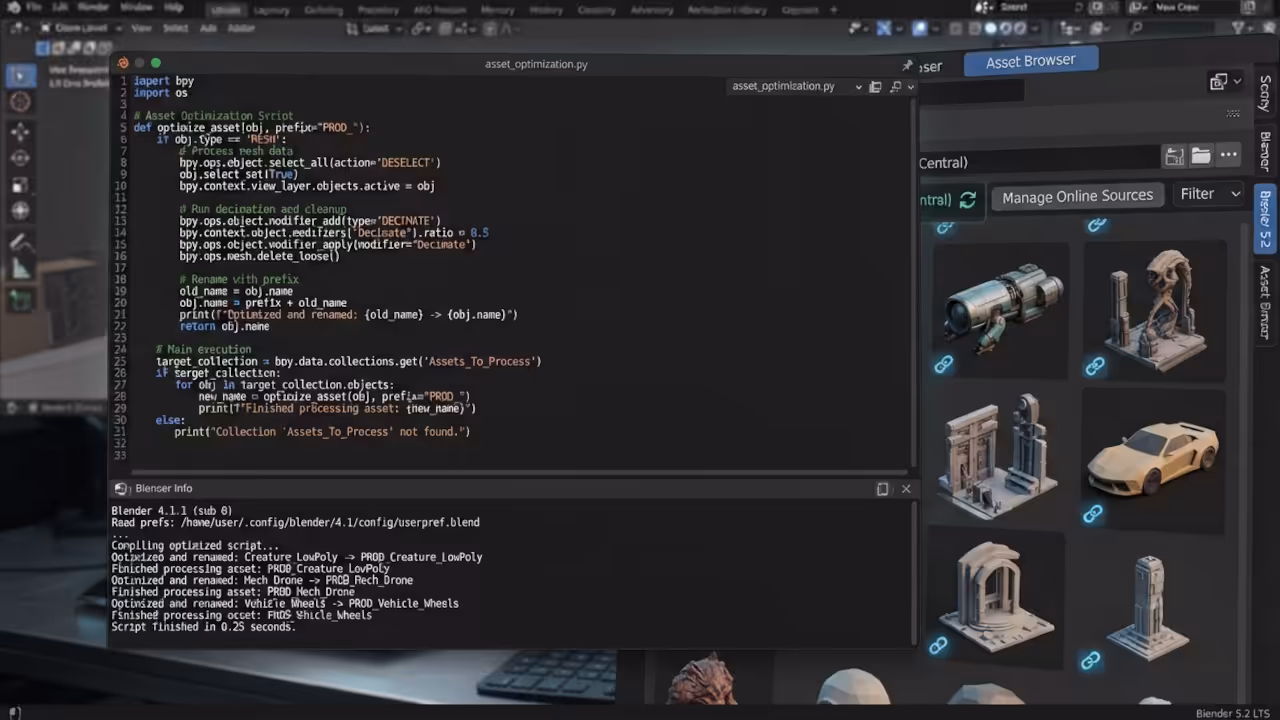This screenshot has width=1280, height=720.
Task: Switch to solid viewport shading sphere
Action: 991,28
